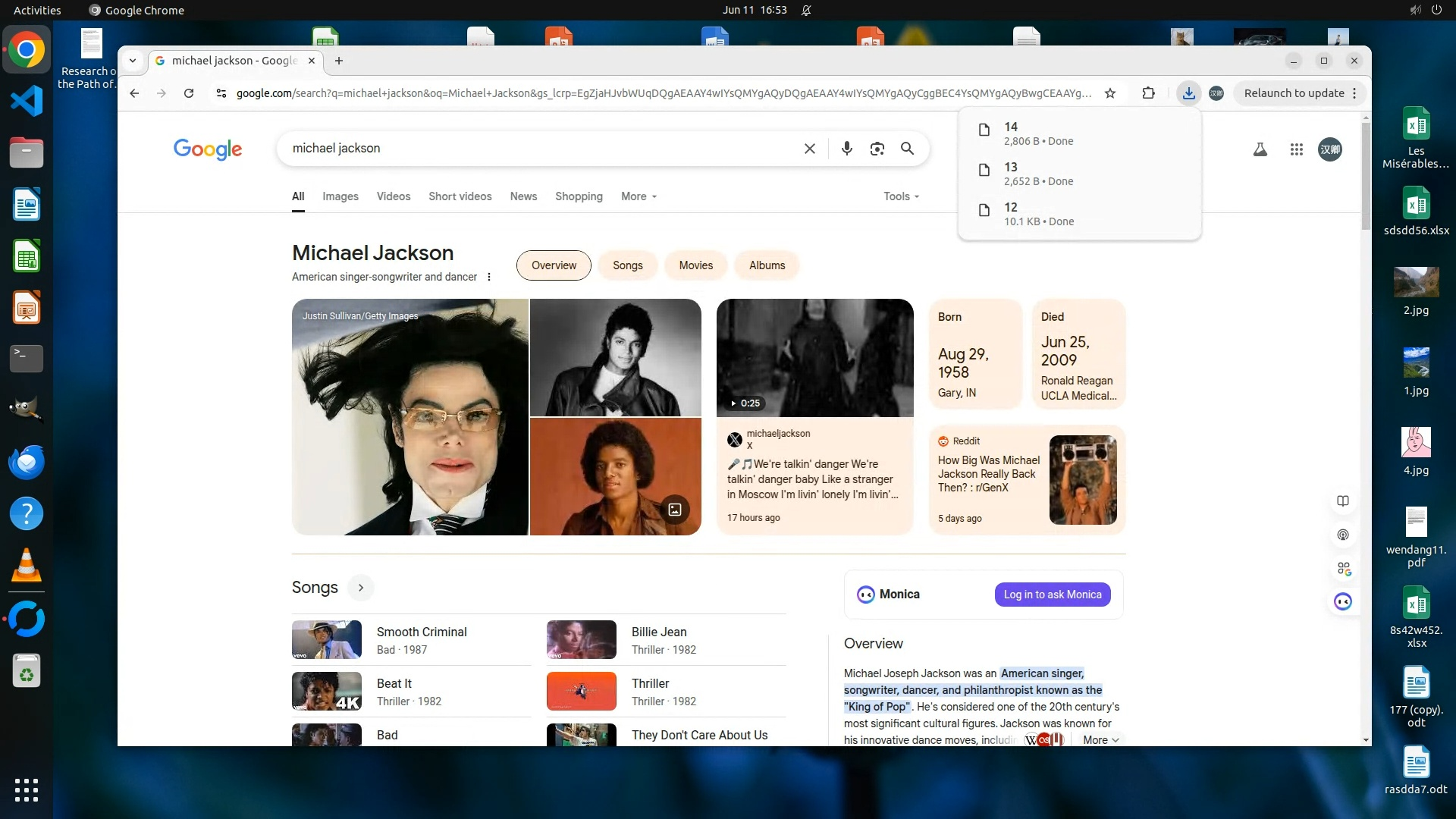1456x819 pixels.
Task: Expand the Songs section arrow
Action: click(361, 588)
